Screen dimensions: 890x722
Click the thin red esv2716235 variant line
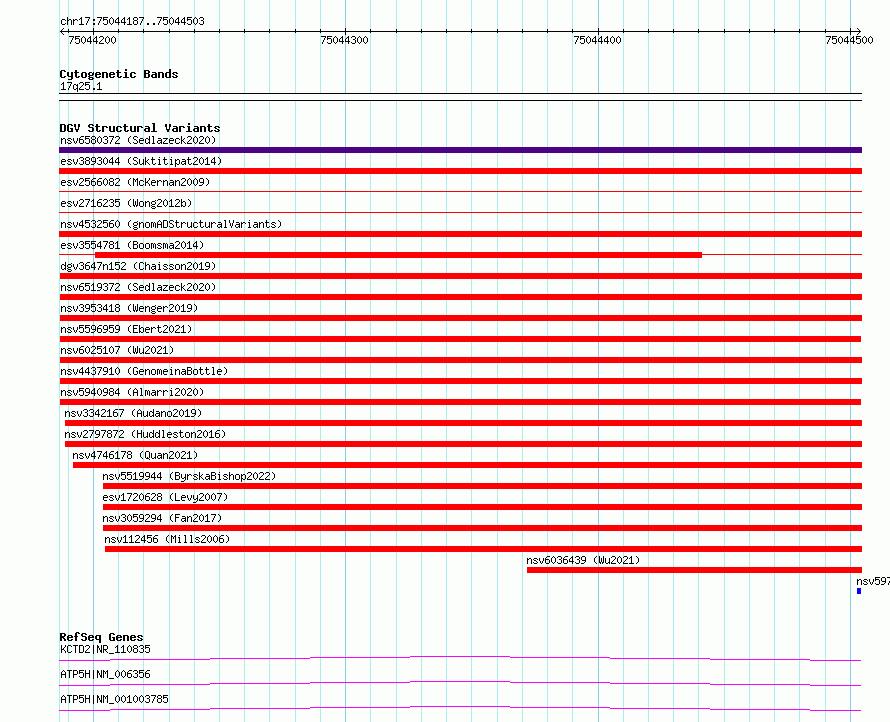(x=460, y=213)
